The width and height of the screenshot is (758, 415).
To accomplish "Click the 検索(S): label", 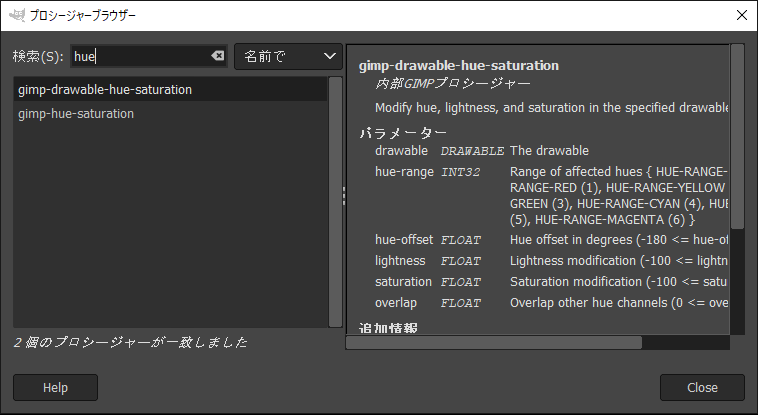I will click(38, 57).
